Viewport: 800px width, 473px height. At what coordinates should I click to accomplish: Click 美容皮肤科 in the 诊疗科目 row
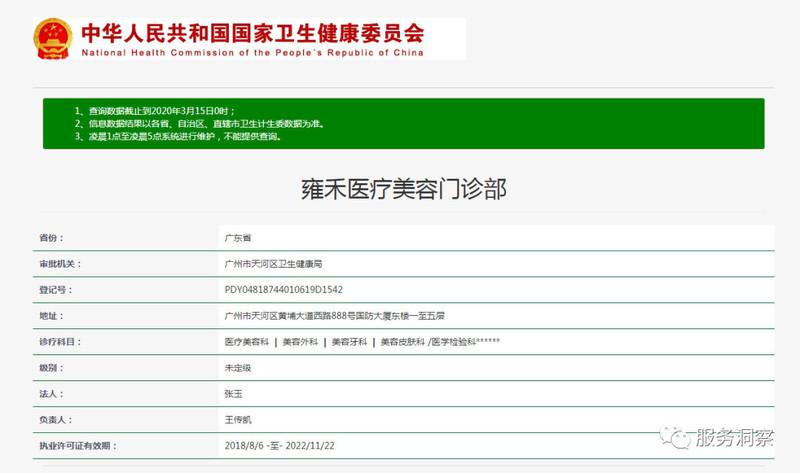[400, 342]
